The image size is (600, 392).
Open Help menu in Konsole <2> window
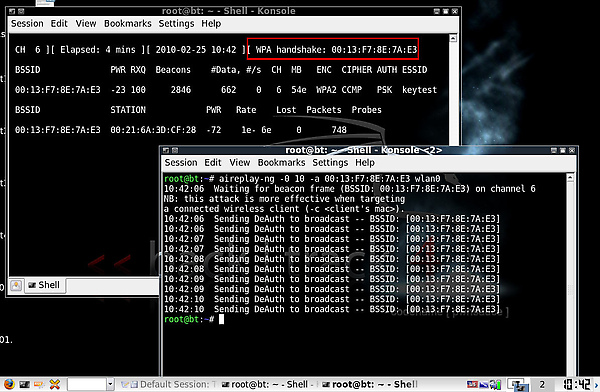365,163
